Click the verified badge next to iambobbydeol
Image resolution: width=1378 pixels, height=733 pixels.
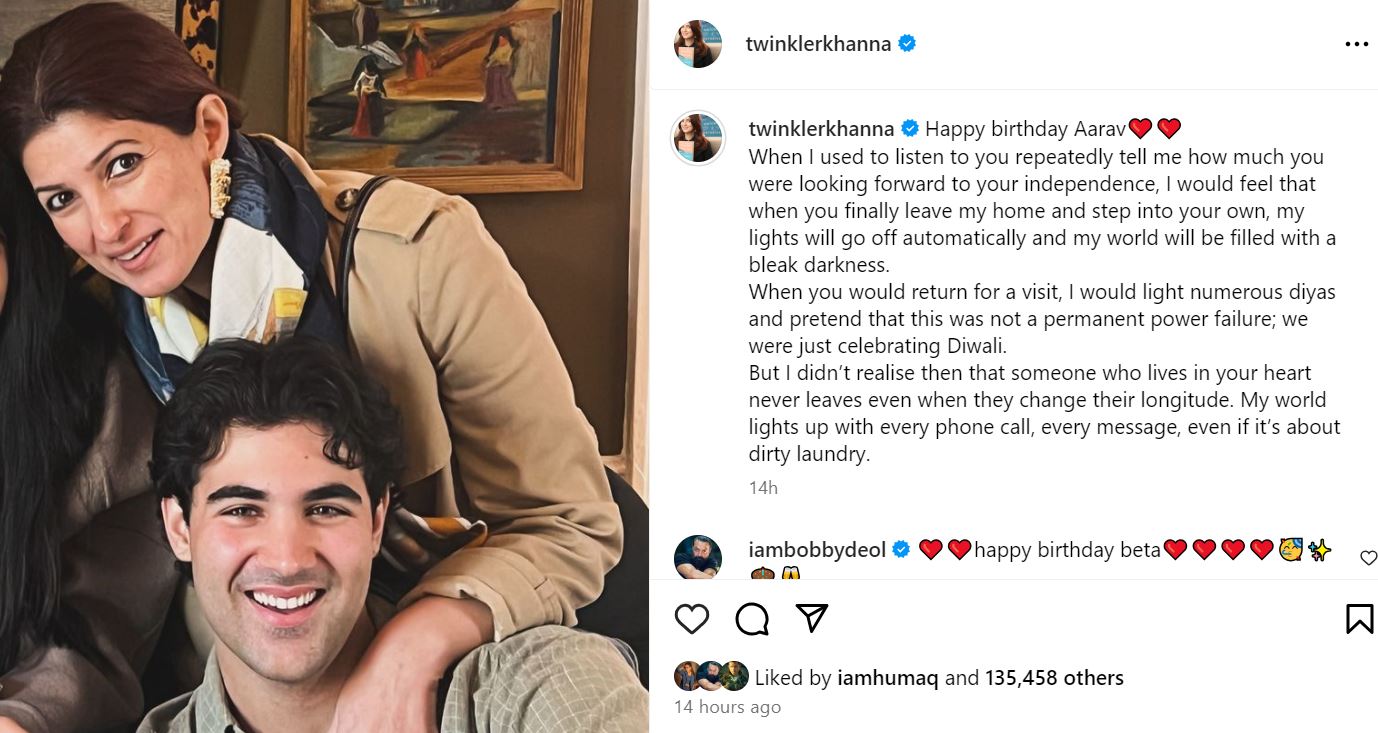pyautogui.click(x=901, y=550)
